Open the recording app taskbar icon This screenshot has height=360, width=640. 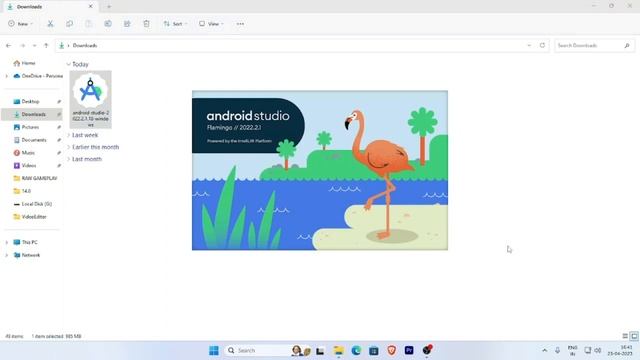point(427,350)
